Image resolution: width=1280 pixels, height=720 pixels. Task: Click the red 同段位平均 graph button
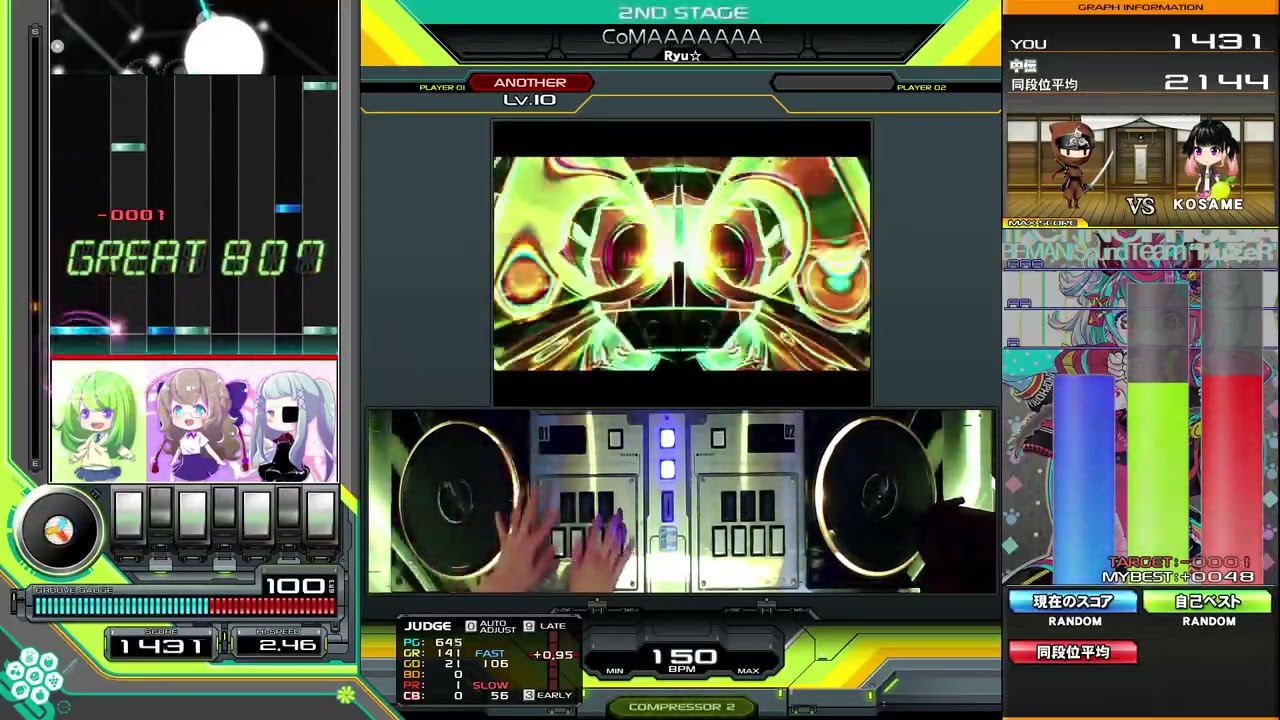coord(1073,652)
